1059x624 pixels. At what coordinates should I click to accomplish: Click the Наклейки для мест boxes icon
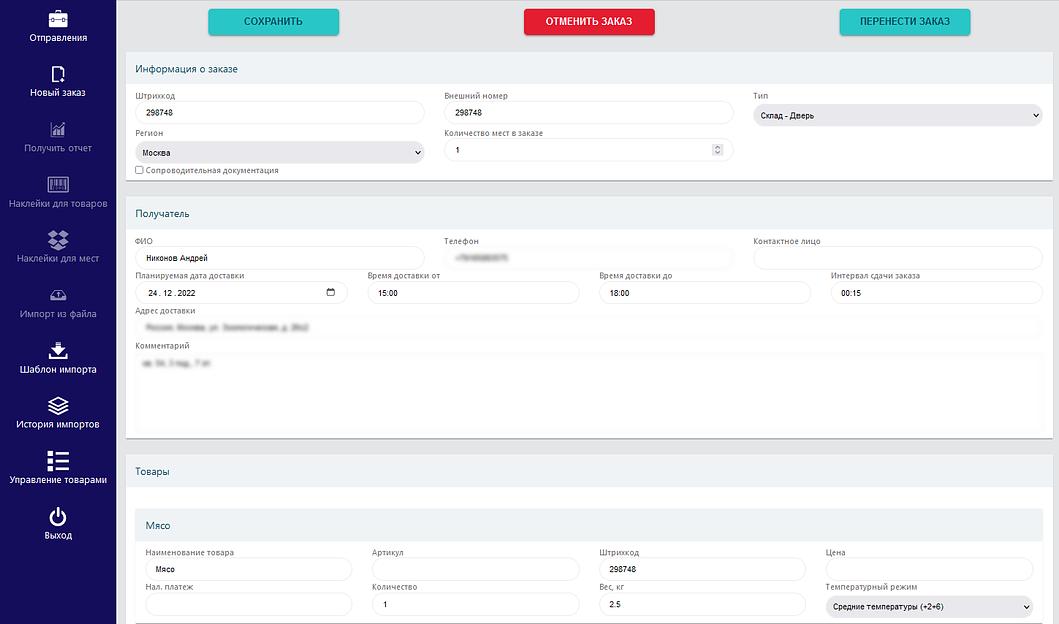tap(58, 240)
